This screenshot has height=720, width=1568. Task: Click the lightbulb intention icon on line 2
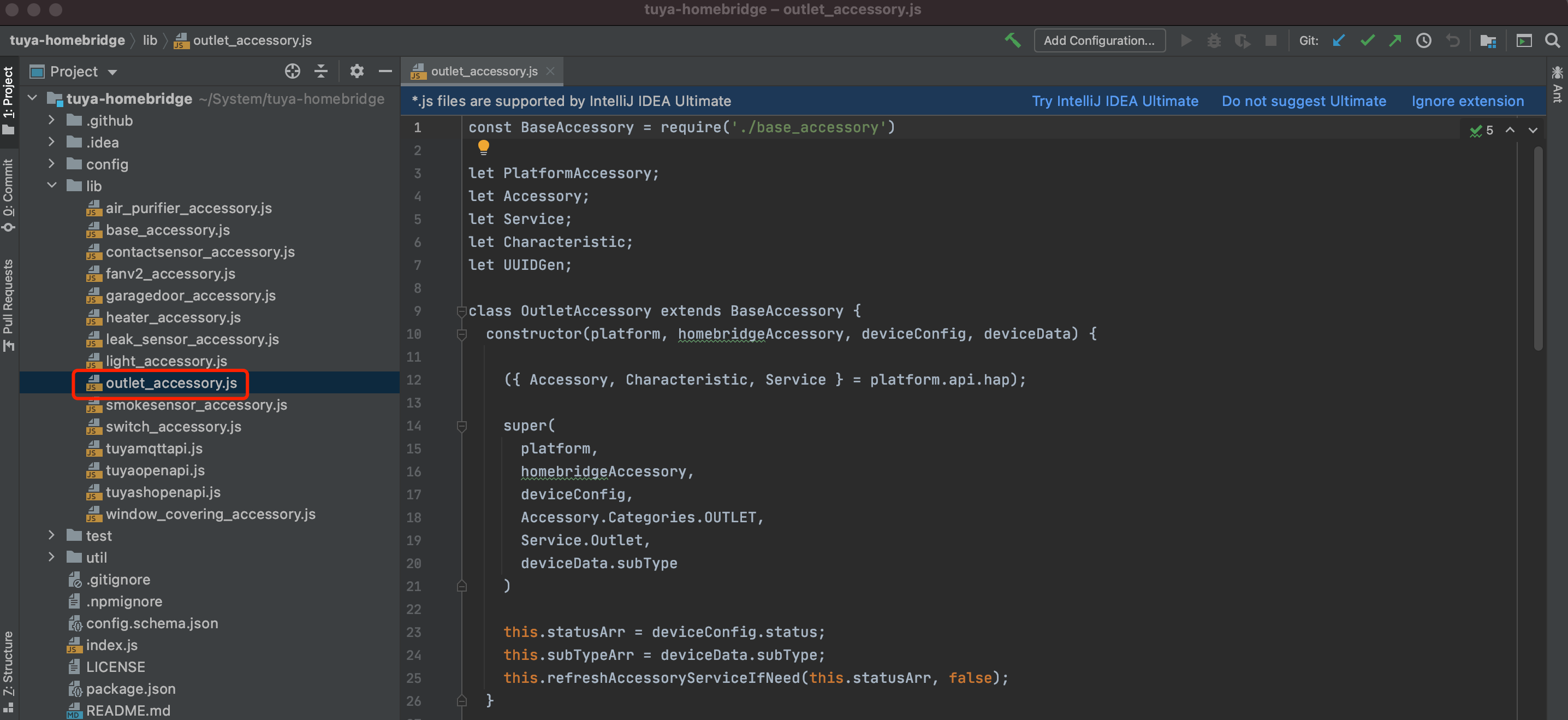coord(483,147)
